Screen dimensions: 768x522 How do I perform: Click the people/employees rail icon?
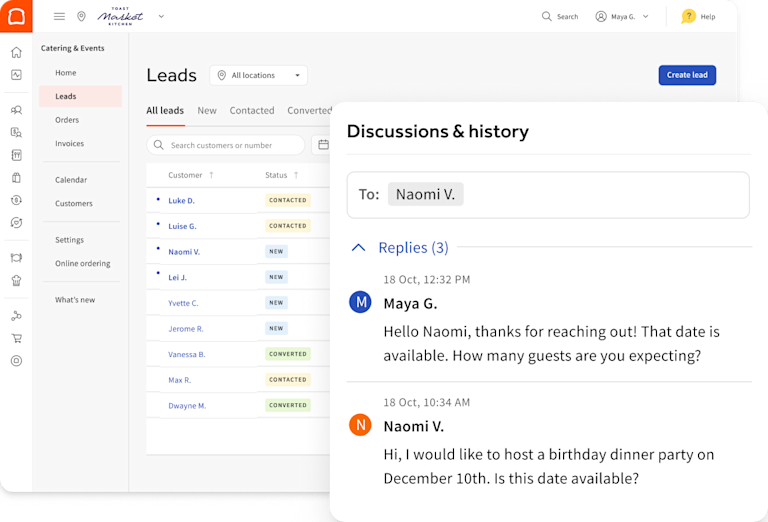click(16, 110)
